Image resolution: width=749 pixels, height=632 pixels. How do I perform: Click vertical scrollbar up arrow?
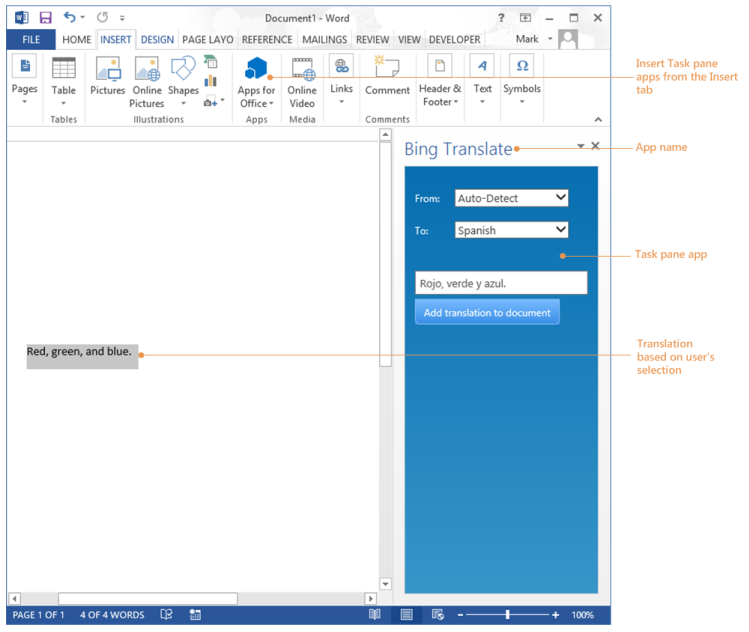click(x=385, y=135)
